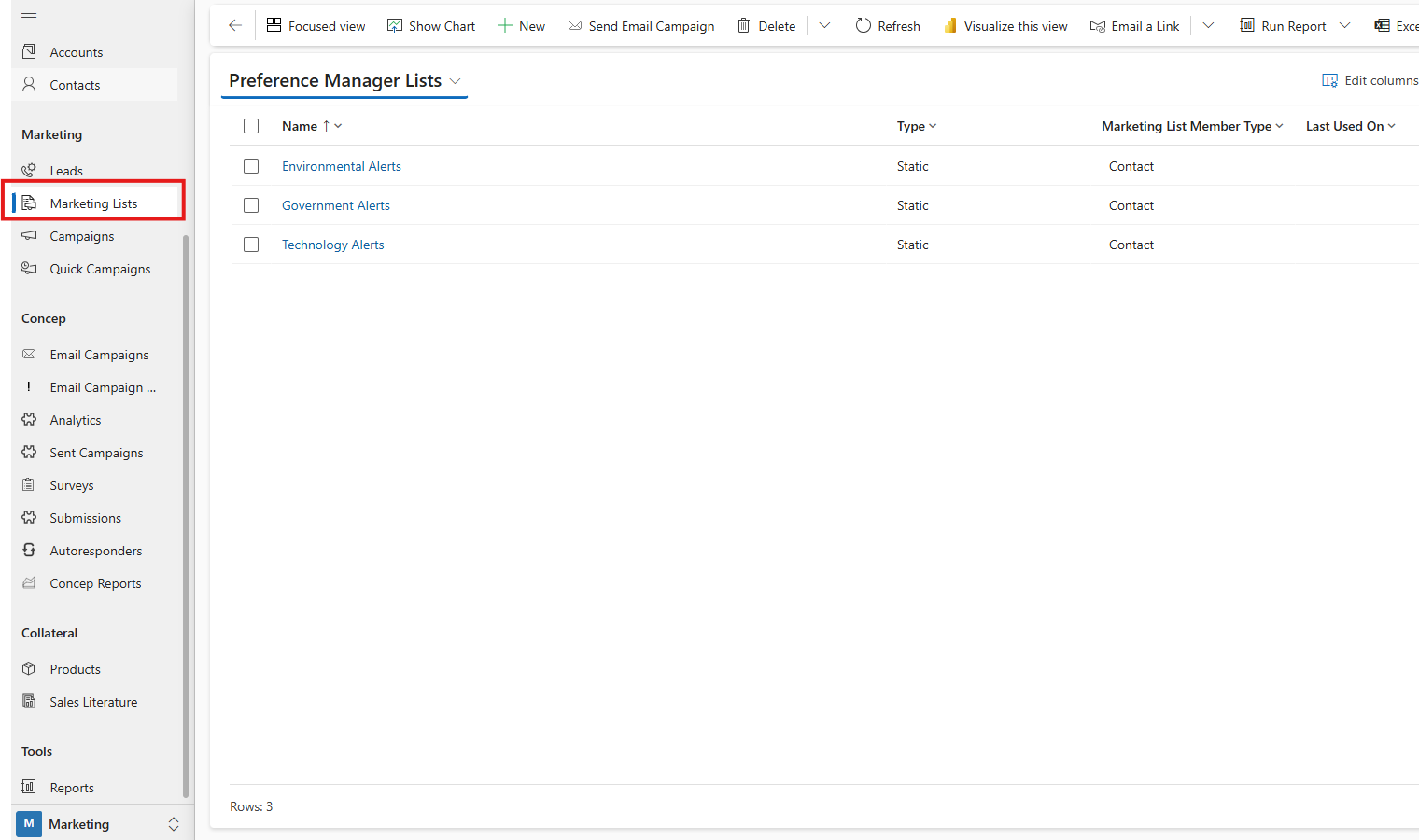Viewport: 1419px width, 840px height.
Task: Click Visualize this view
Action: point(1005,25)
